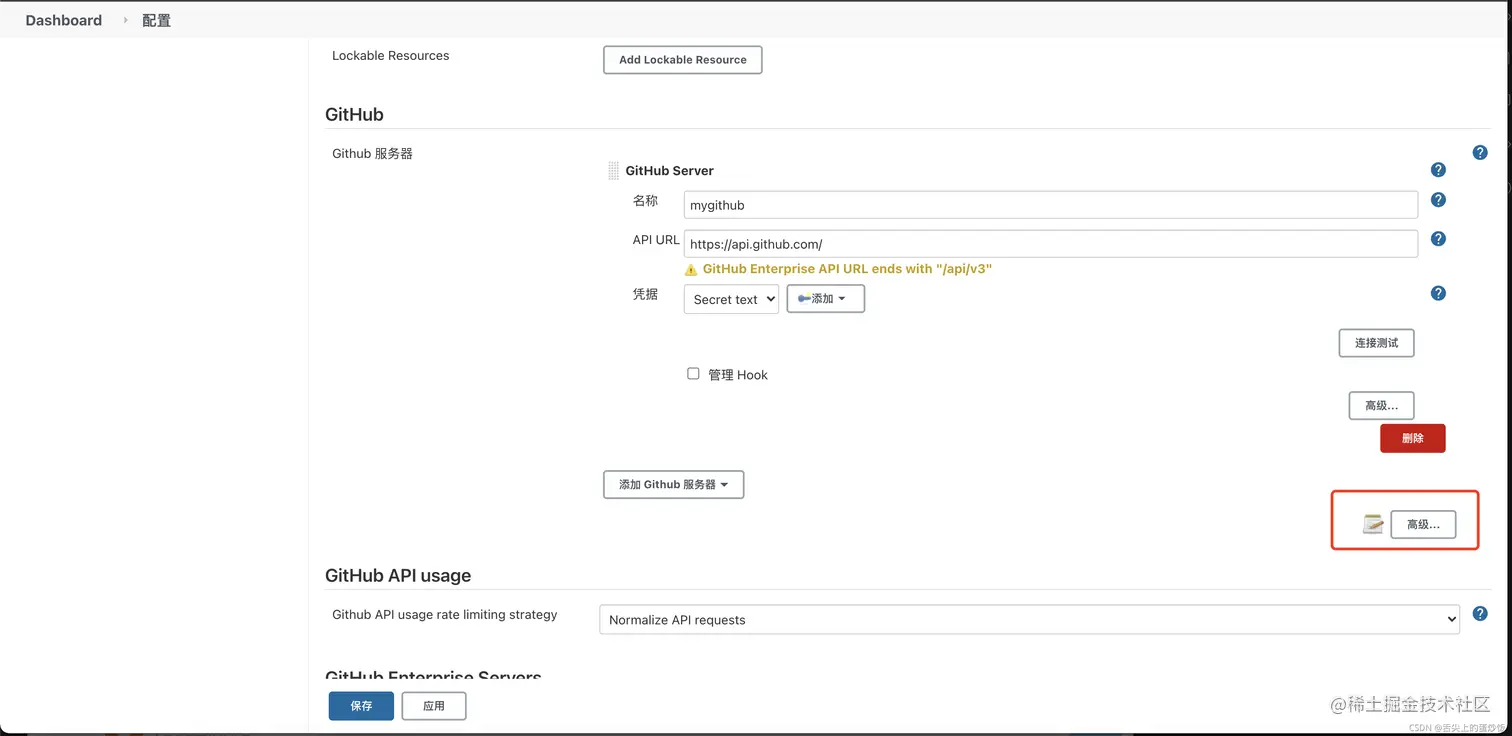Open Normalize API requests strategy dropdown
Image resolution: width=1512 pixels, height=736 pixels.
click(1029, 619)
